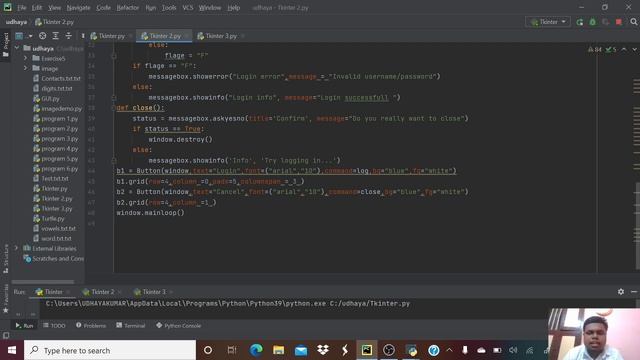Viewport: 640px width, 360px height.
Task: Hide the Run panel with minimize icon
Action: (634, 291)
